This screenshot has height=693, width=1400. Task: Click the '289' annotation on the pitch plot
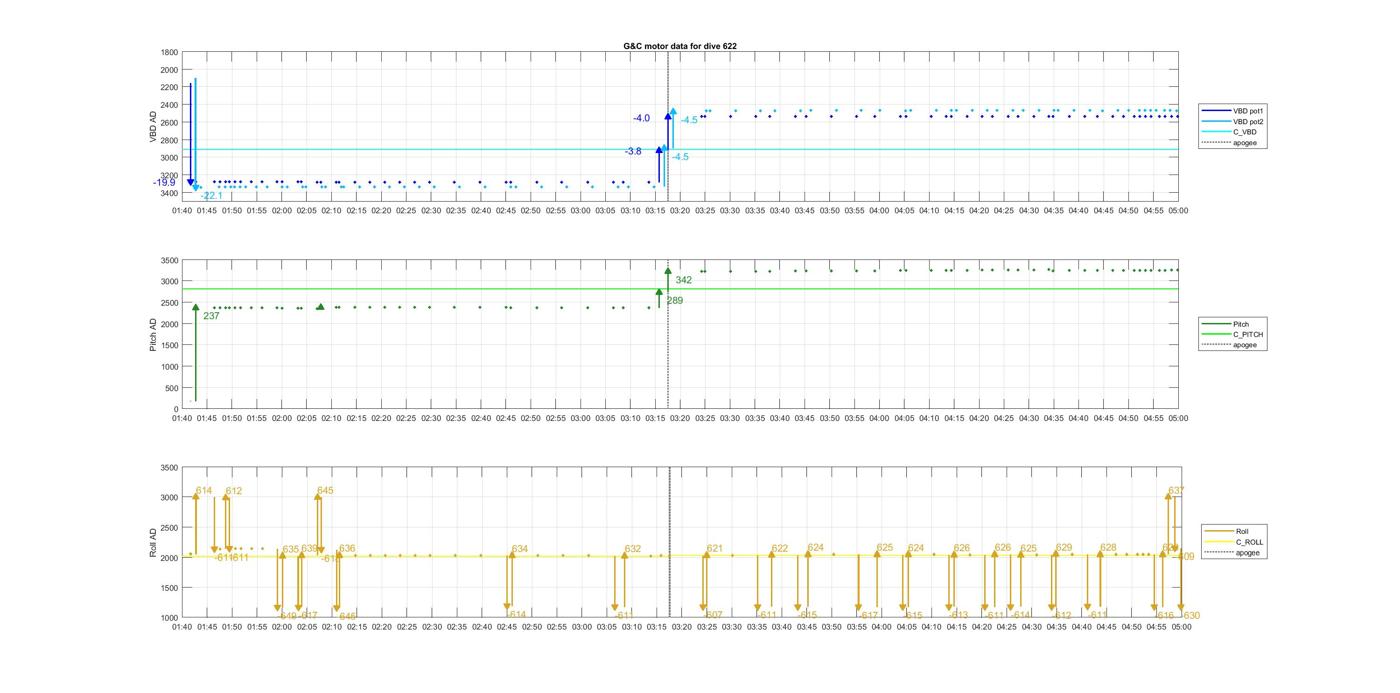(x=675, y=300)
